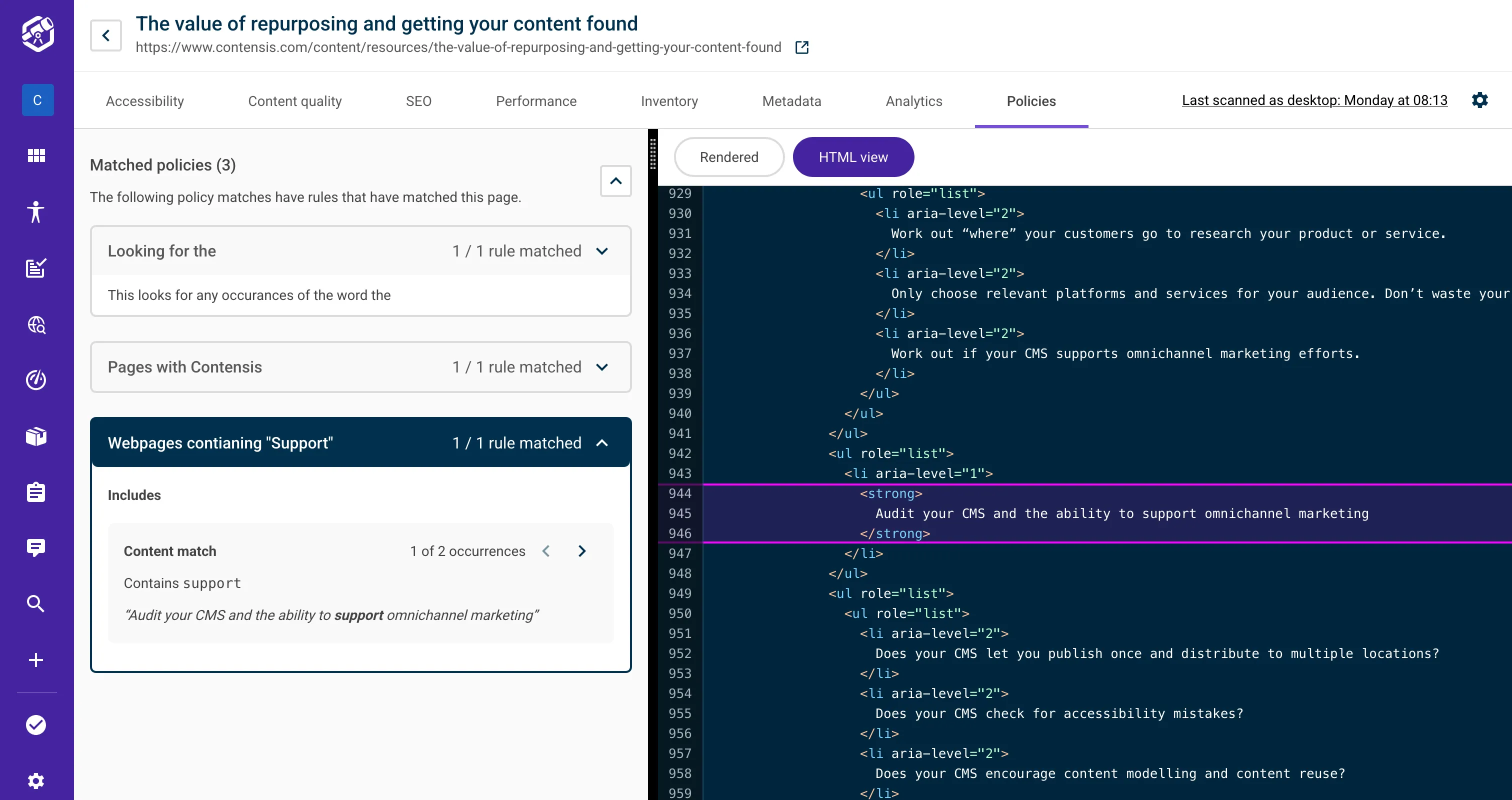The width and height of the screenshot is (1512, 800).
Task: Expand the Pages with Contensis policy
Action: pyautogui.click(x=361, y=367)
